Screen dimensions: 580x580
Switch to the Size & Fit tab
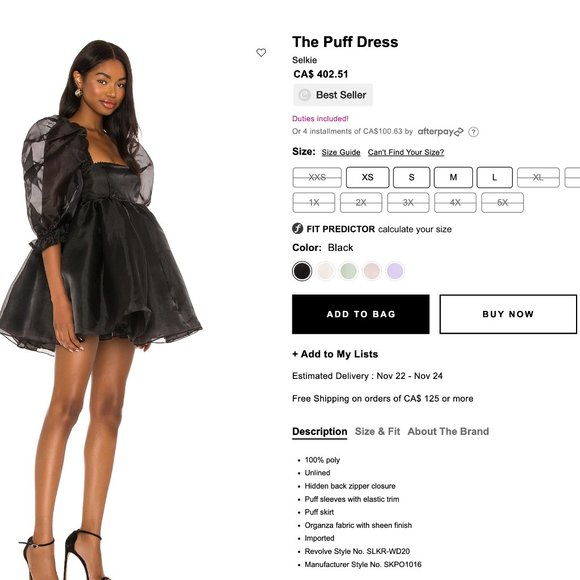point(377,431)
